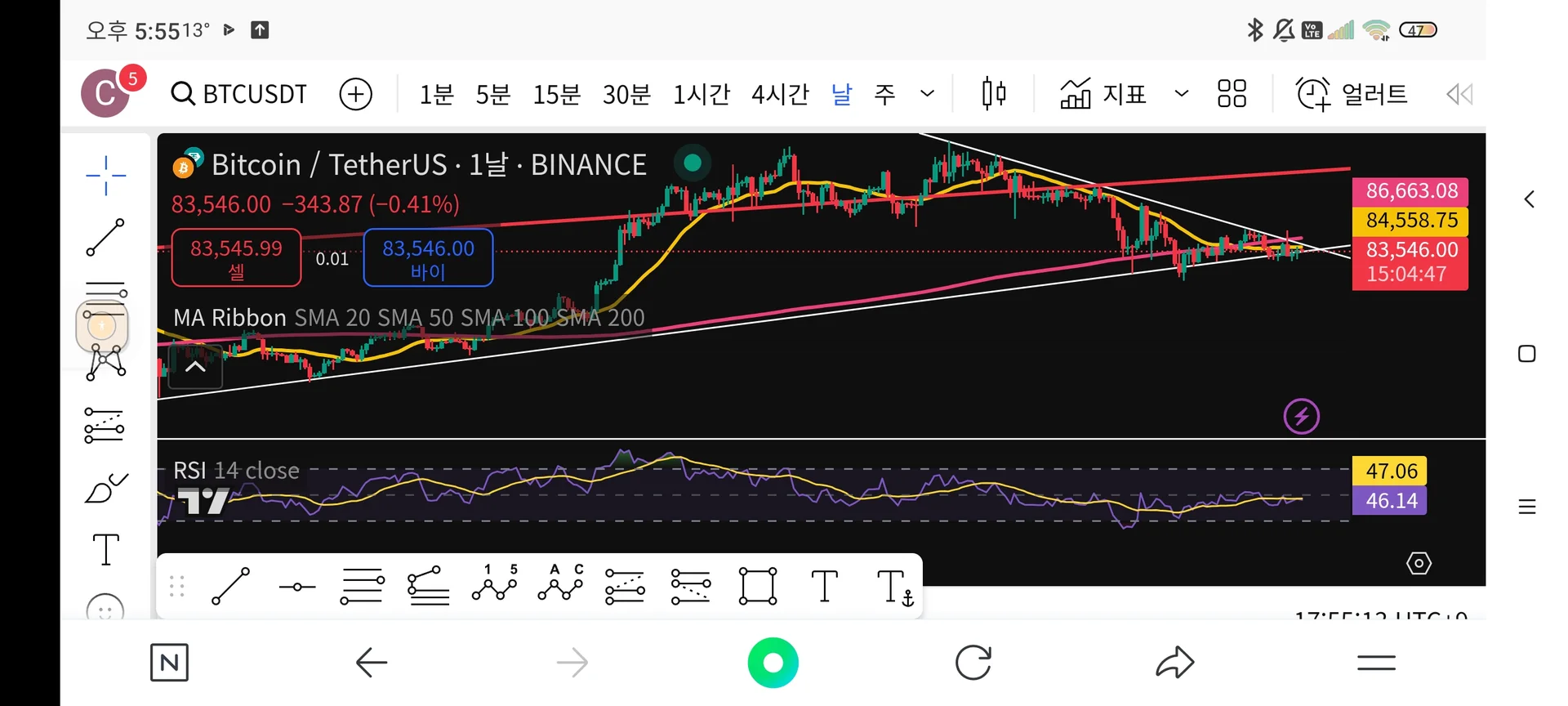Screen dimensions: 1568x706
Task: Select the 1시간 interval
Action: click(x=702, y=94)
